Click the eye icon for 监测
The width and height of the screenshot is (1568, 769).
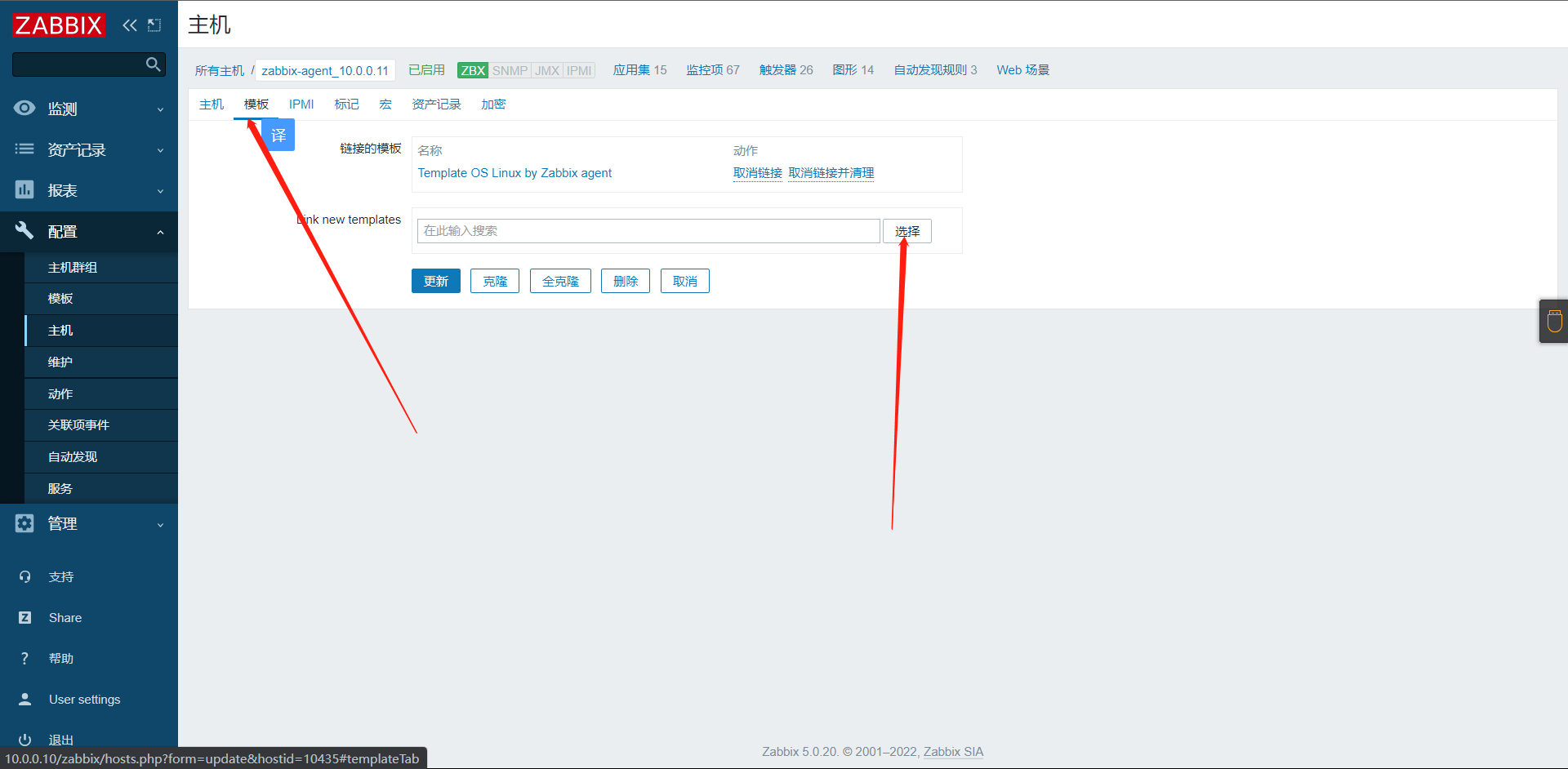coord(24,108)
